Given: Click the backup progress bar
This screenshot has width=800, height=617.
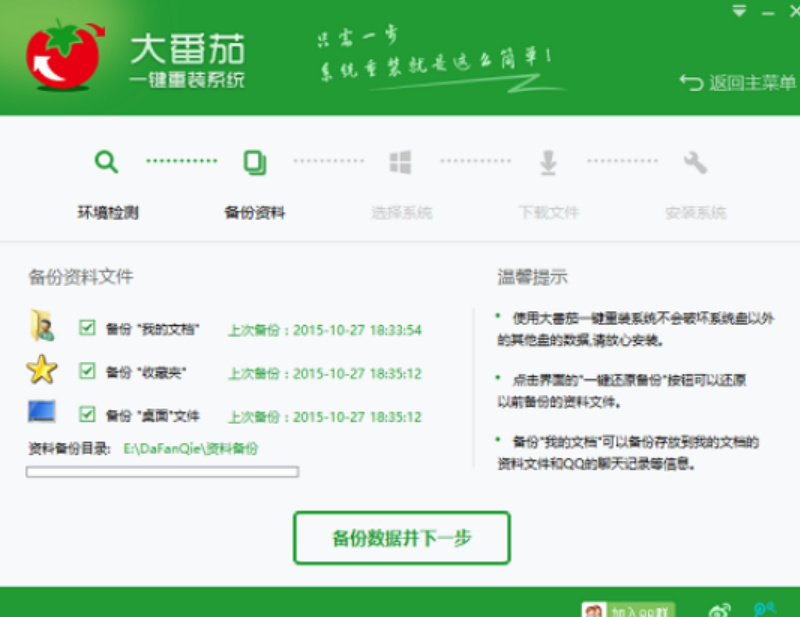Looking at the screenshot, I should click(162, 472).
